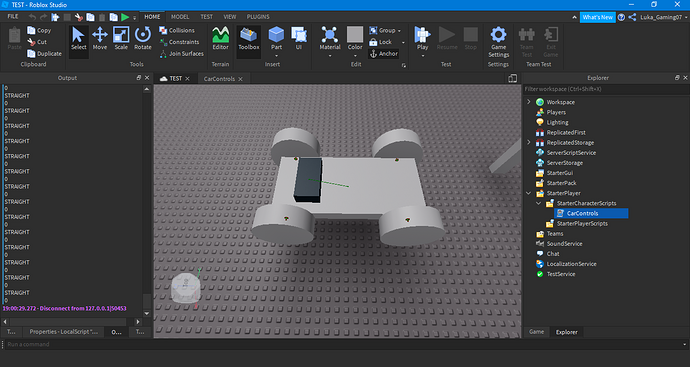Screen dimensions: 690x367
Task: Open the Color picker swatch
Action: click(355, 34)
